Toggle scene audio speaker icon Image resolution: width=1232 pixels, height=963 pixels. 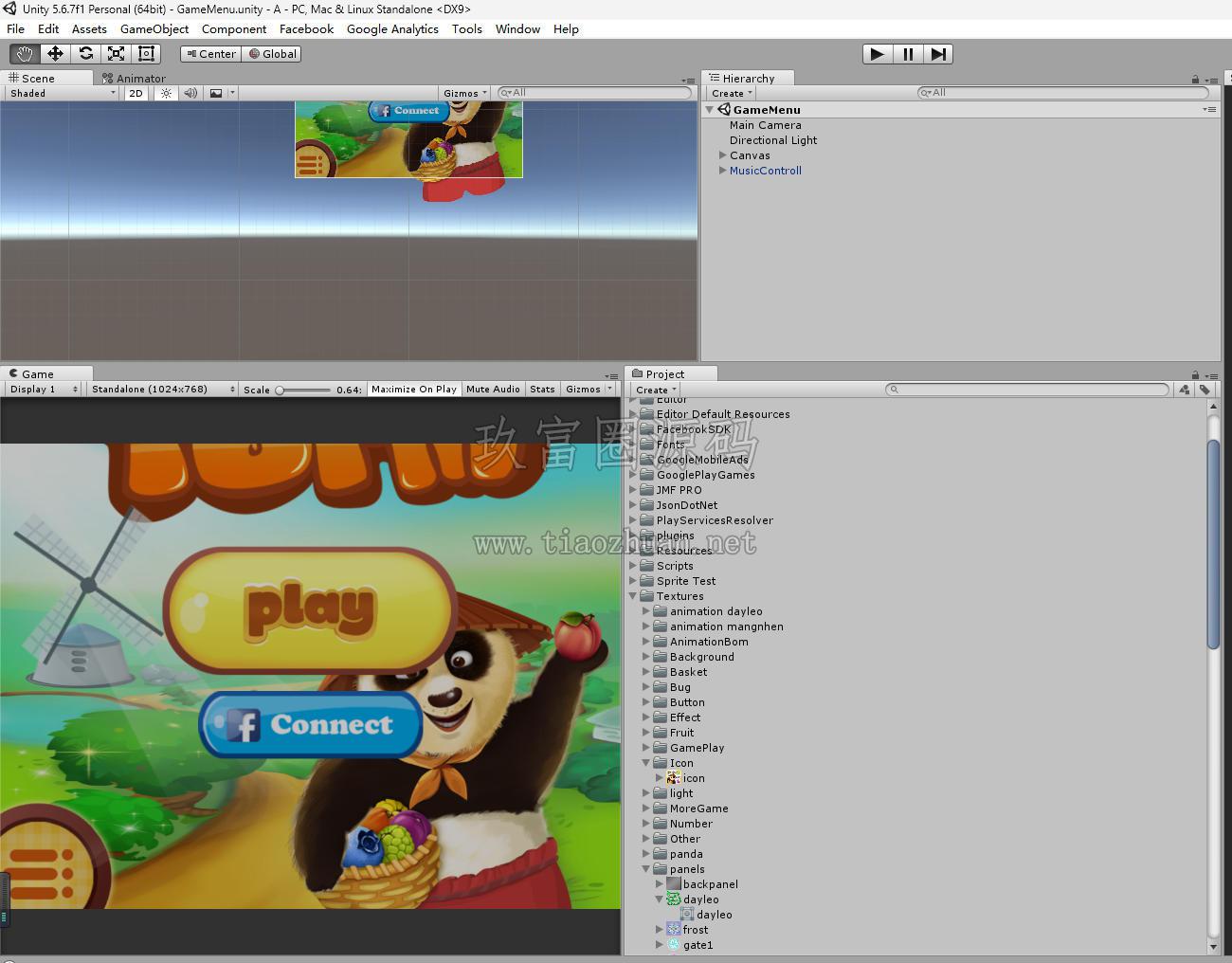pos(190,93)
